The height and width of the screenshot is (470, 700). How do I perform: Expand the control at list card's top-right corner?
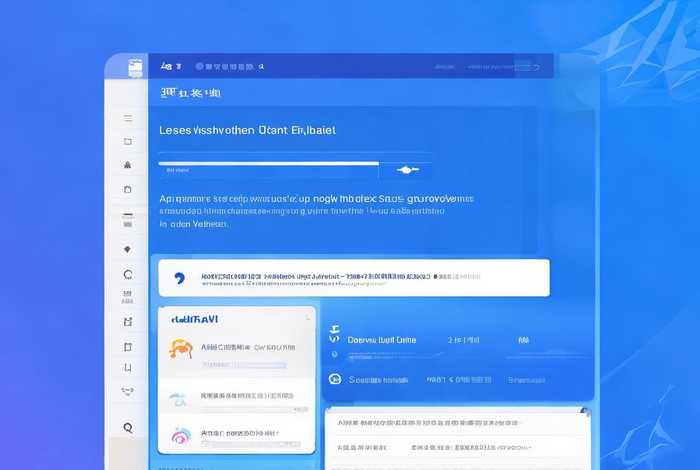(307, 317)
